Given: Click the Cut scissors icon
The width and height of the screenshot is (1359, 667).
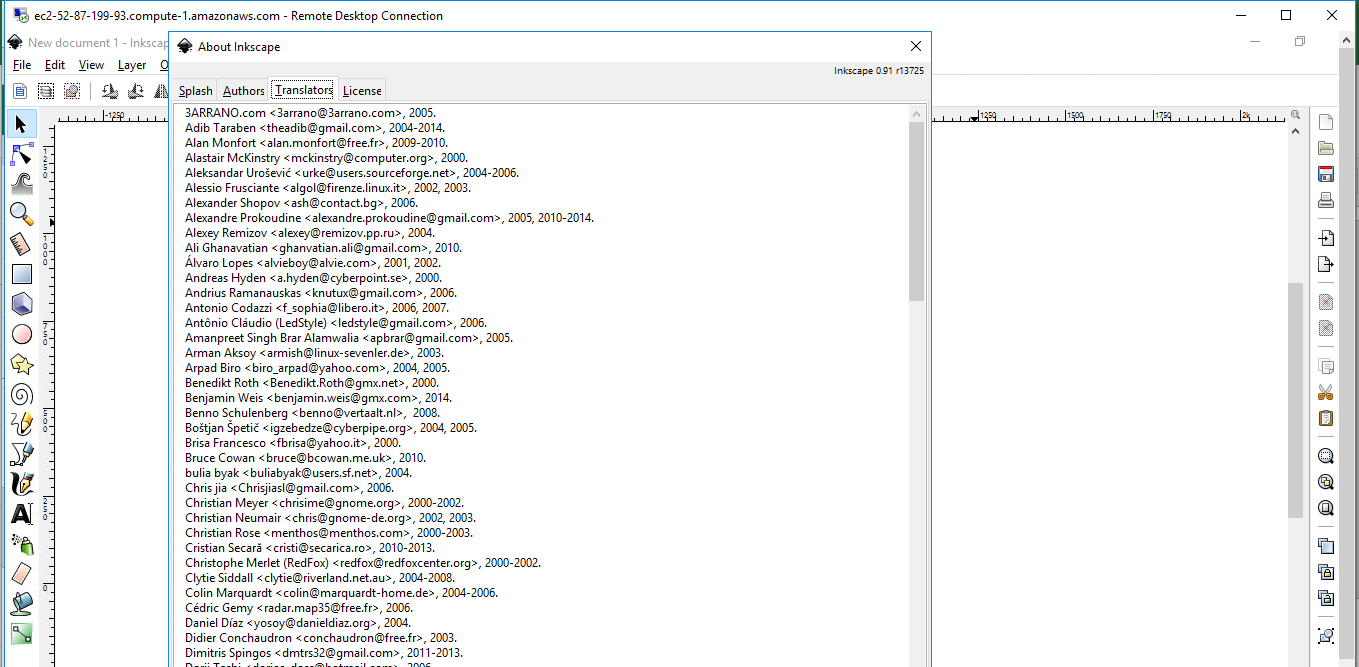Looking at the screenshot, I should (x=1326, y=392).
